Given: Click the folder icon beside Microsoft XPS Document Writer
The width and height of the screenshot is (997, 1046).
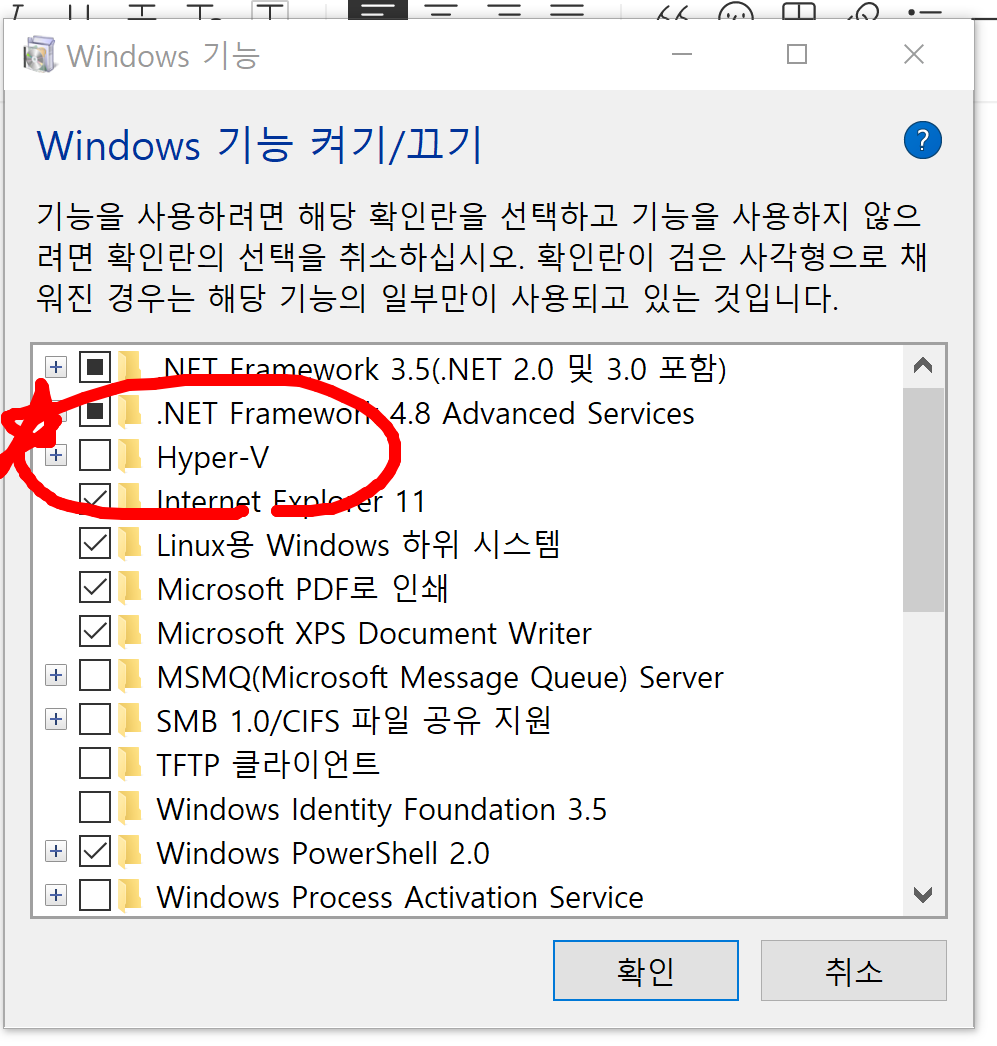Looking at the screenshot, I should [x=130, y=632].
